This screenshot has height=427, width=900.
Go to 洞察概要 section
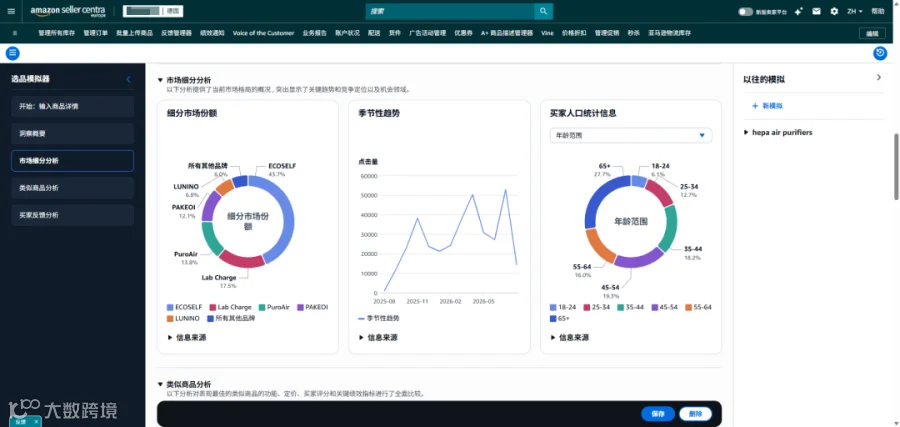[72, 134]
